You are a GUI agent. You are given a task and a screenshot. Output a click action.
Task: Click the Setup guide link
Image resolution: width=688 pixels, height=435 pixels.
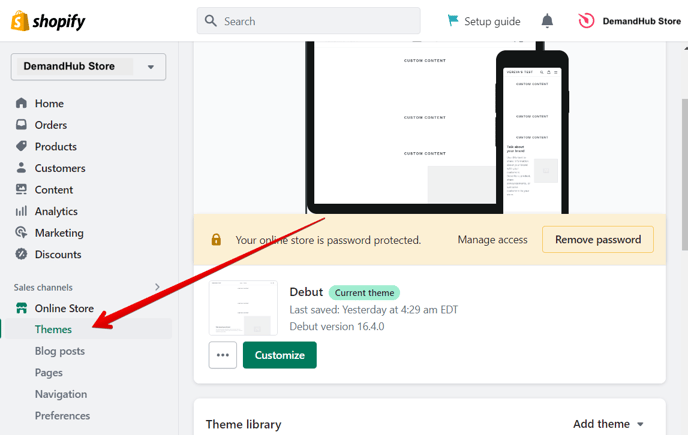pos(492,22)
